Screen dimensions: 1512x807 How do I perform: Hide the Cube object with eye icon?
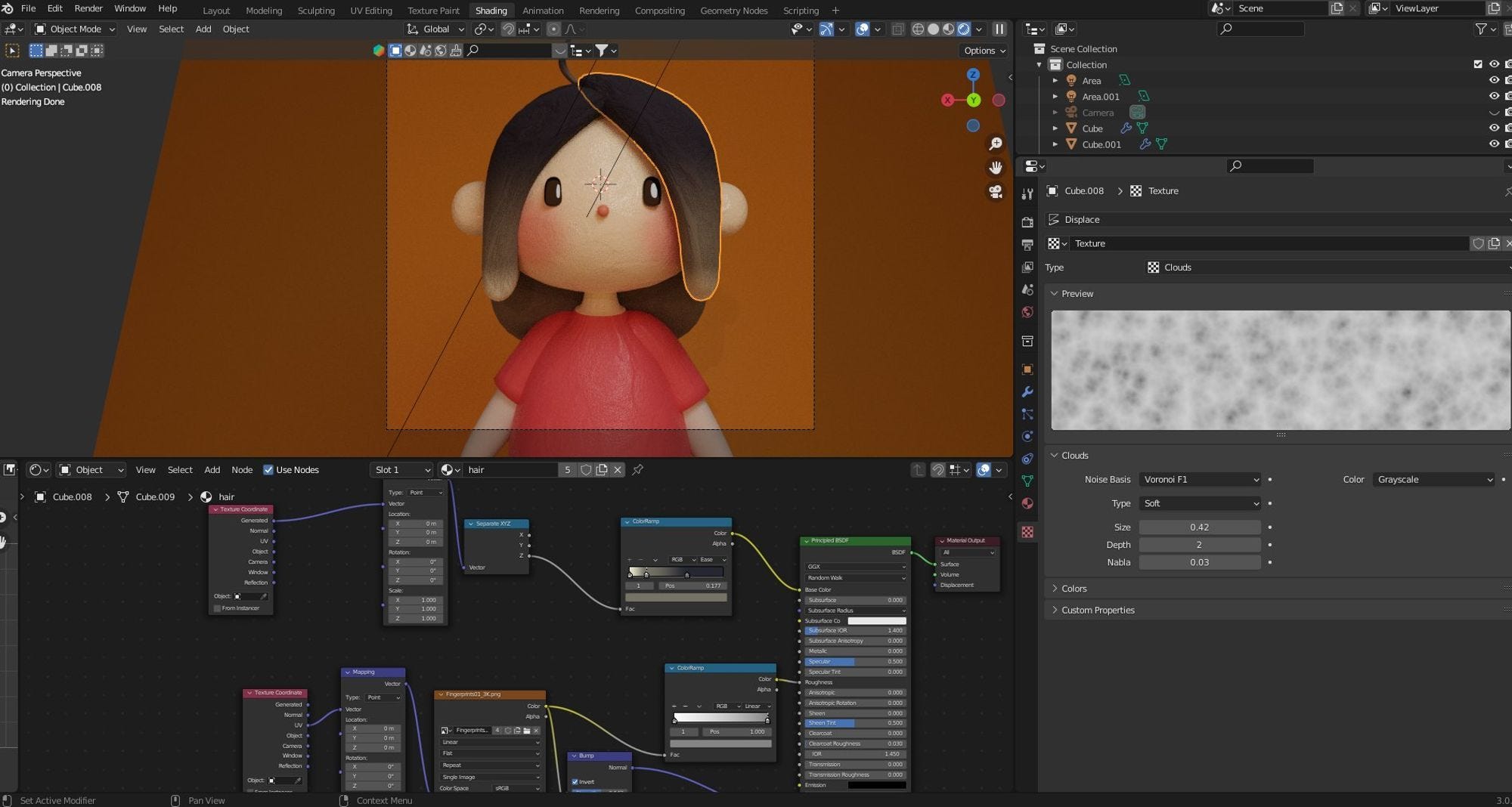(x=1493, y=128)
